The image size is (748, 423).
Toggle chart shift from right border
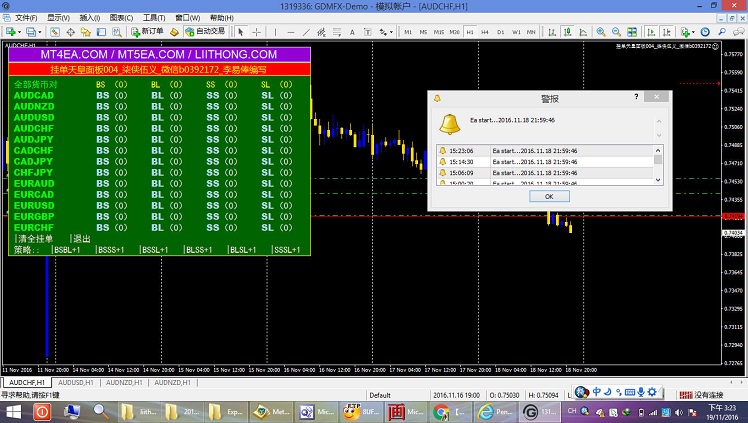tap(666, 31)
